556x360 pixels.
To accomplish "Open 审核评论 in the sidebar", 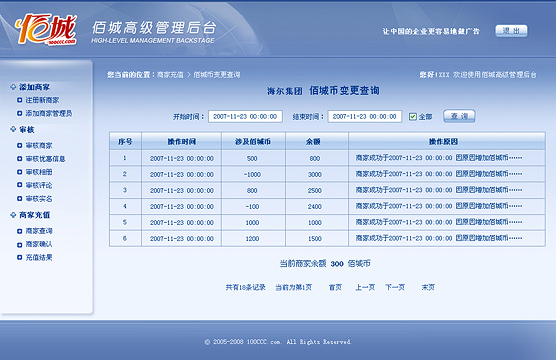I will [x=39, y=185].
